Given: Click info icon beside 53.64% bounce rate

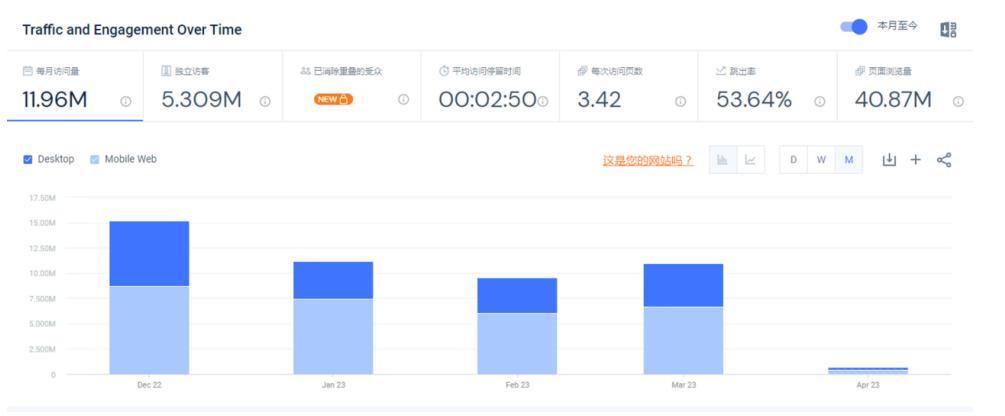Looking at the screenshot, I should tap(819, 101).
